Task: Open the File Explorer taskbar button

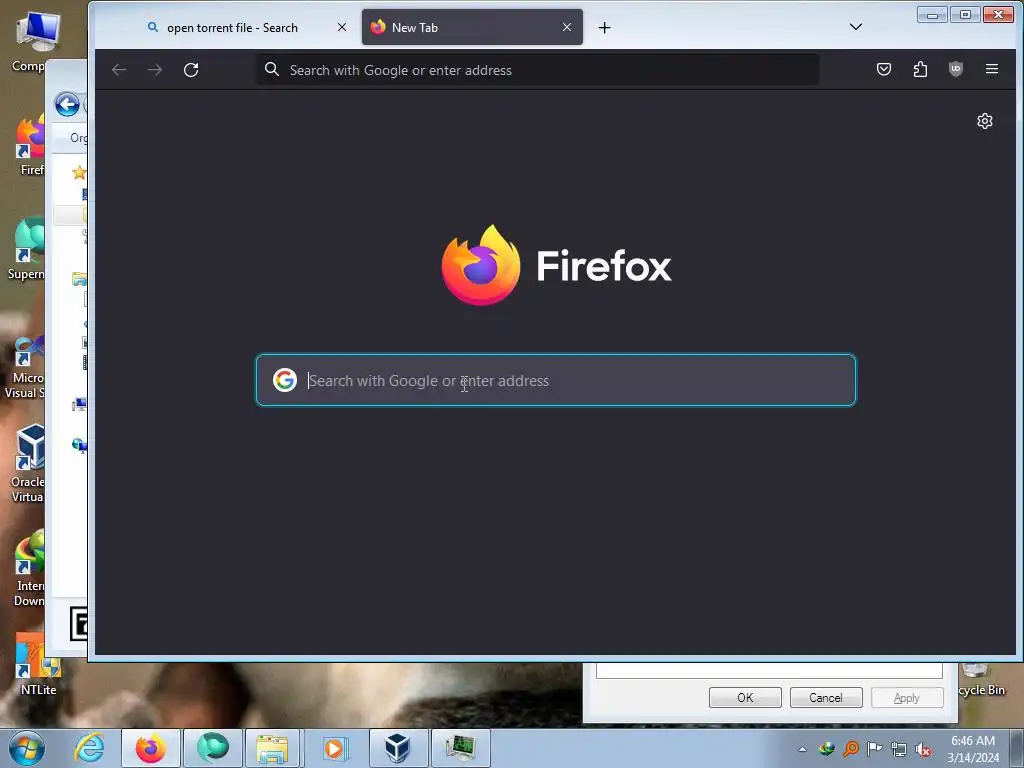Action: pos(273,748)
